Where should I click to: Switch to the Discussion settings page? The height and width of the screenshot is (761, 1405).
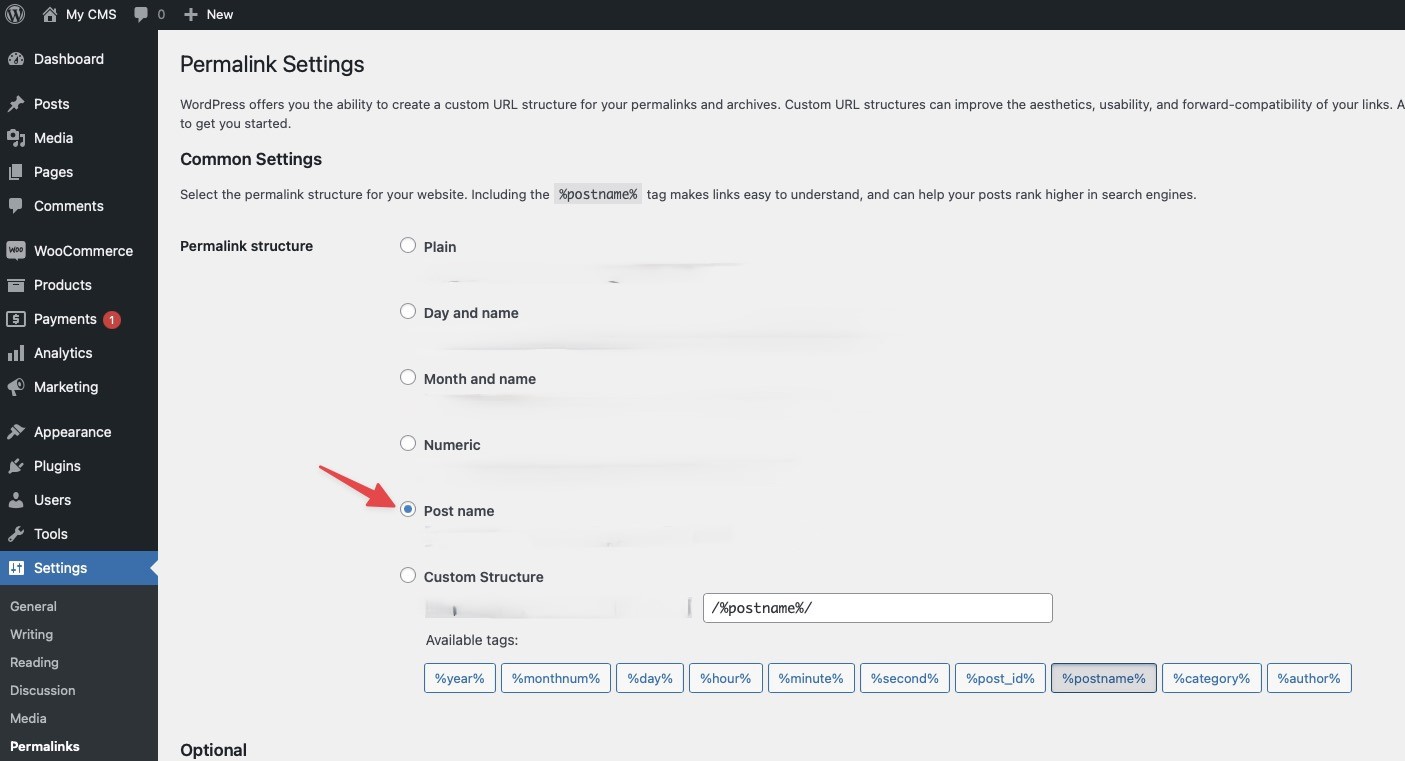43,690
